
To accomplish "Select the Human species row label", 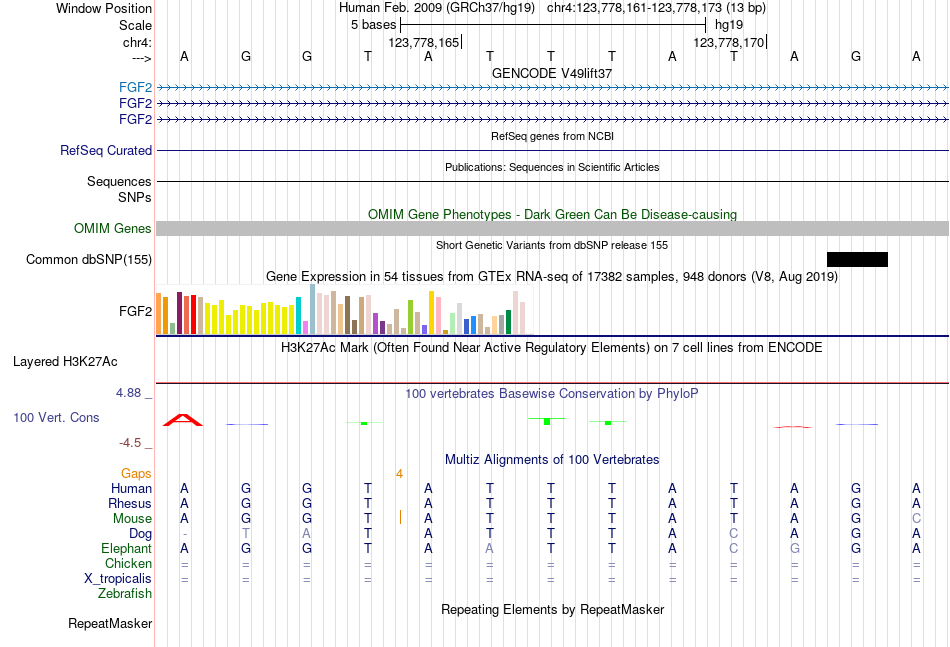I will (x=131, y=488).
